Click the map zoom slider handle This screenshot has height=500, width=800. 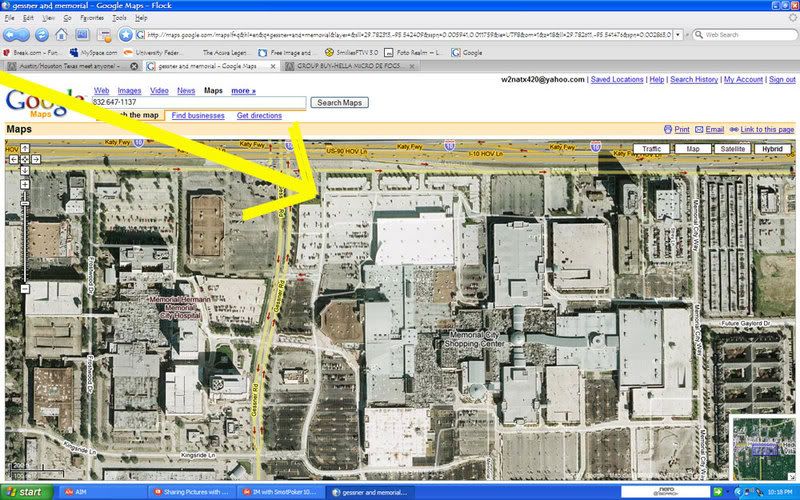click(26, 205)
